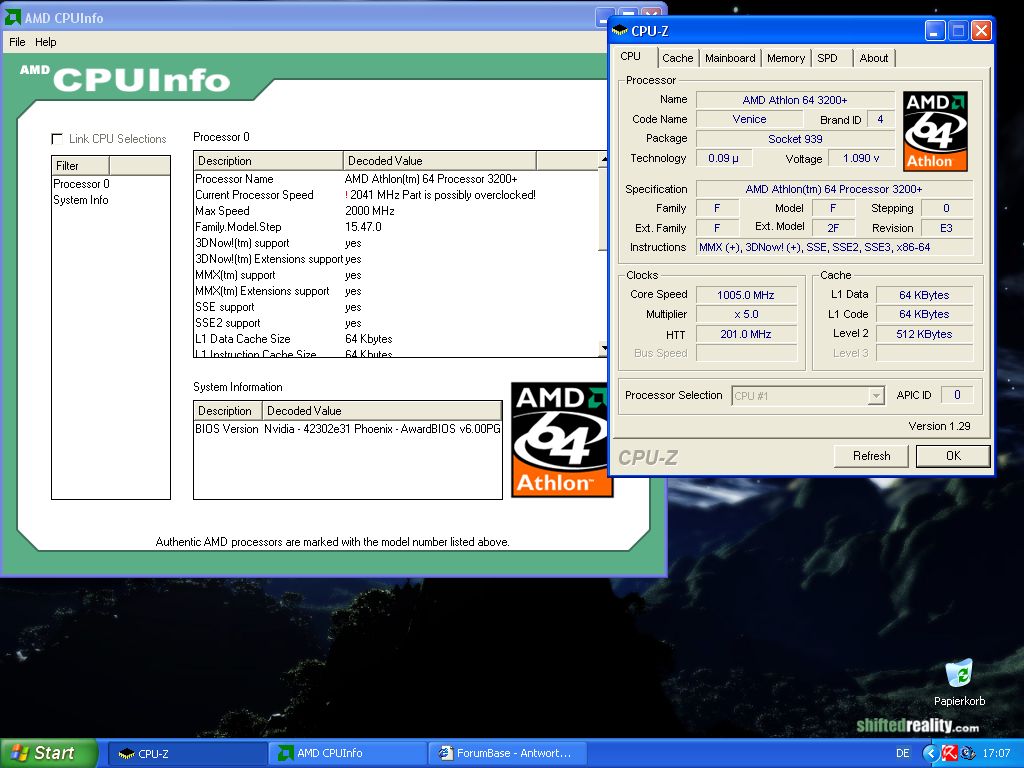Click scroll up arrow of processor list
The height and width of the screenshot is (768, 1024).
point(603,159)
